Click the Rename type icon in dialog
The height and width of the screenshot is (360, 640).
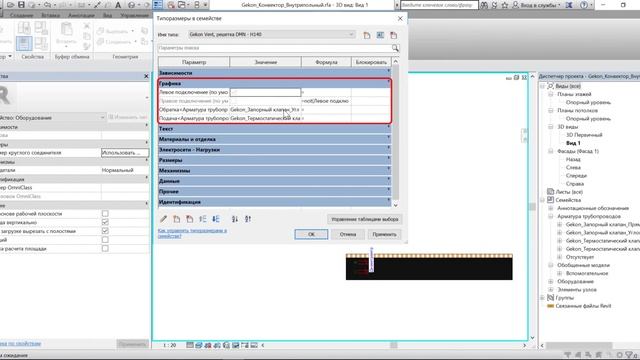pos(380,35)
